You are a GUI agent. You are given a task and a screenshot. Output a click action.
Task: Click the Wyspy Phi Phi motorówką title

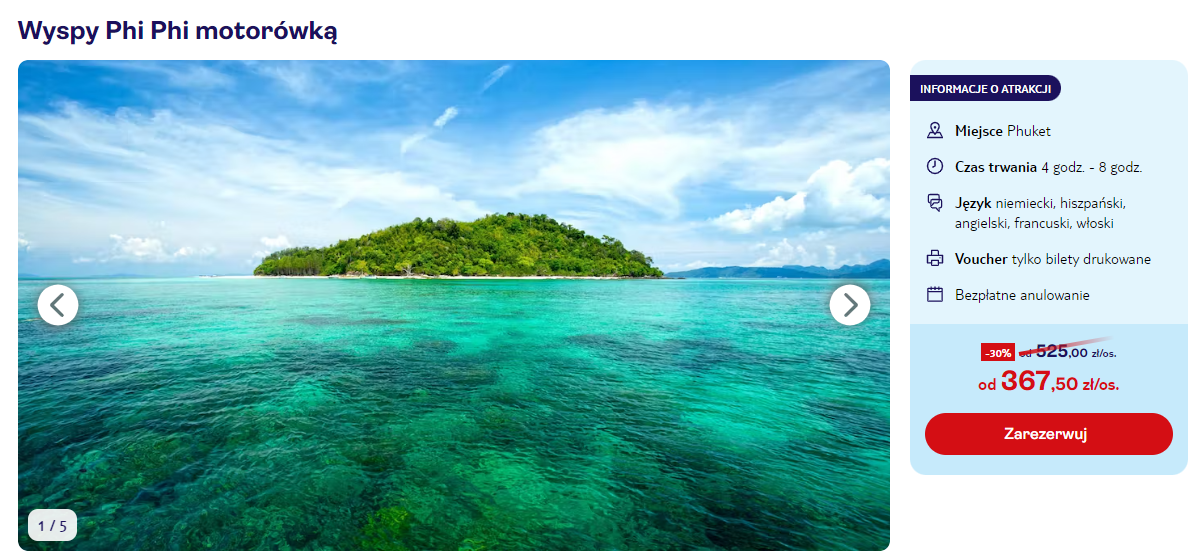(178, 30)
